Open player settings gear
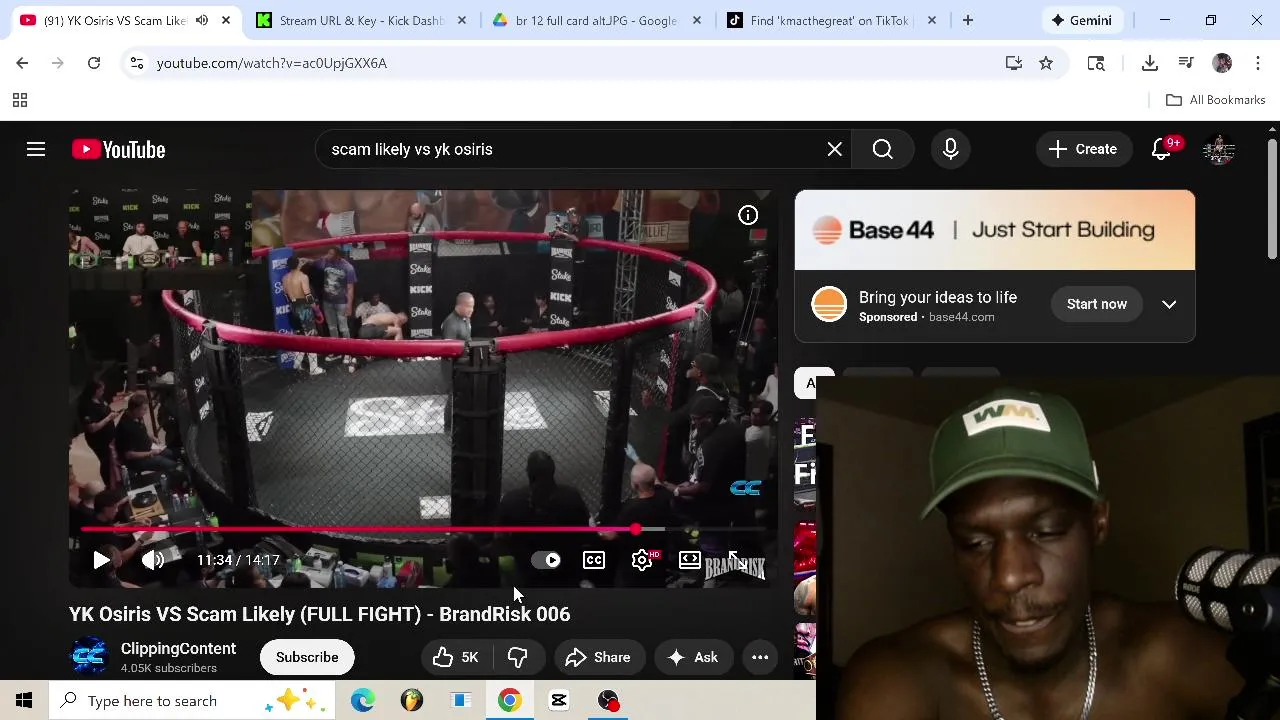The height and width of the screenshot is (720, 1280). point(642,560)
